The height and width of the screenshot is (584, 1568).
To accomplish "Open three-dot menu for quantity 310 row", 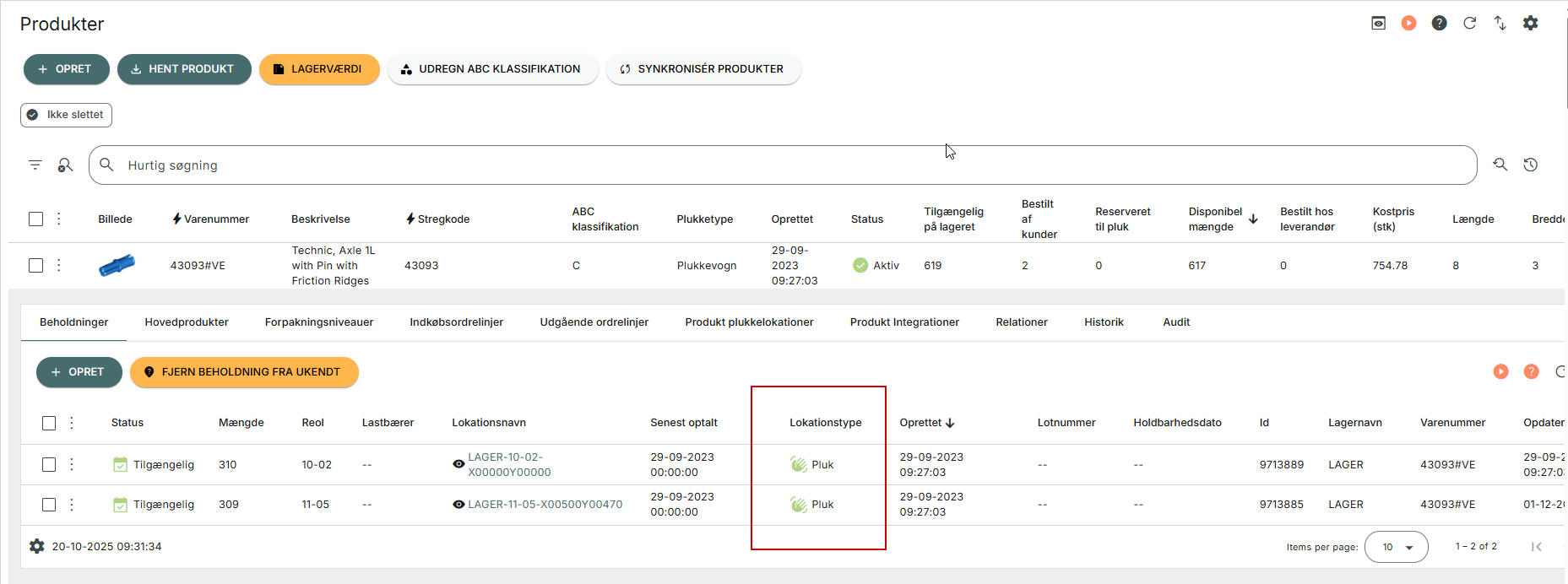I will point(72,464).
